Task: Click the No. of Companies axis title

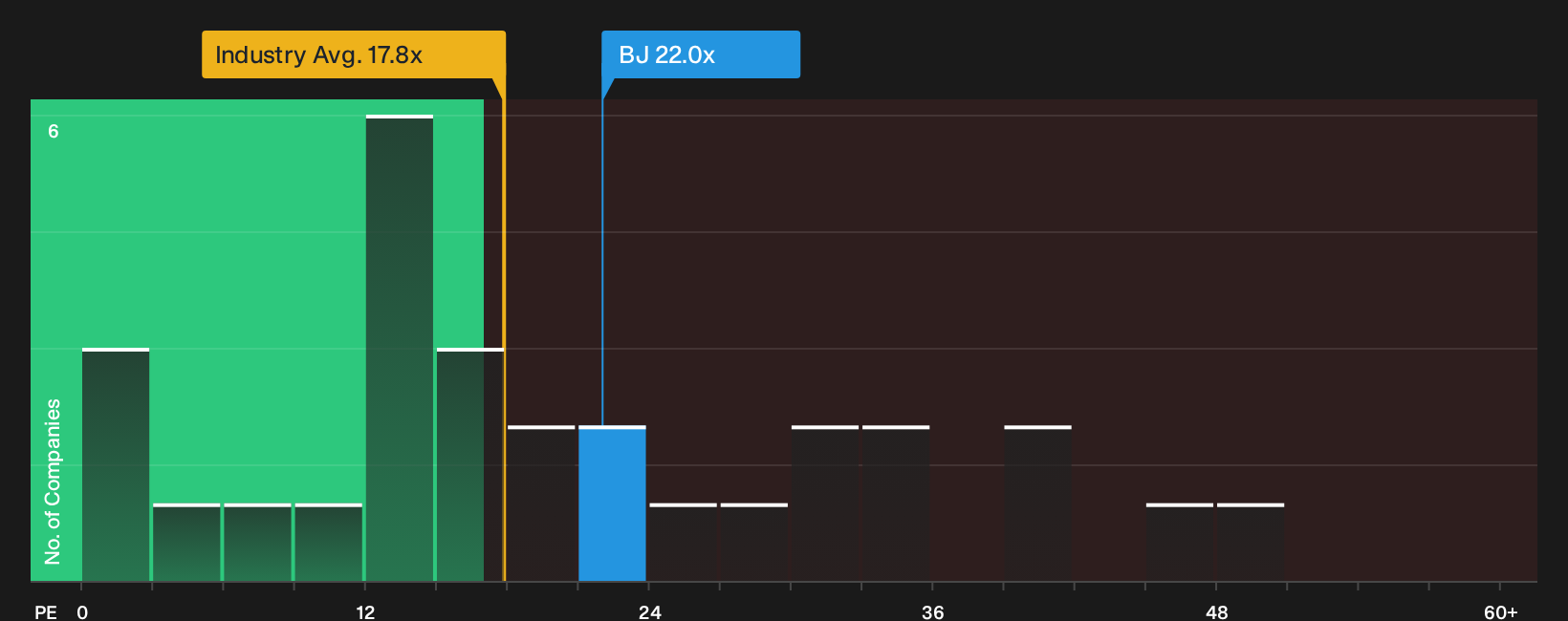Action: point(53,482)
